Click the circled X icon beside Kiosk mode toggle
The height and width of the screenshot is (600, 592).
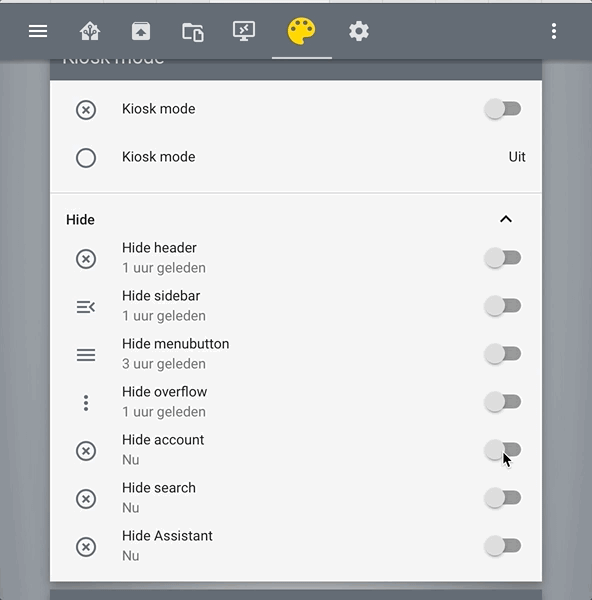86,110
